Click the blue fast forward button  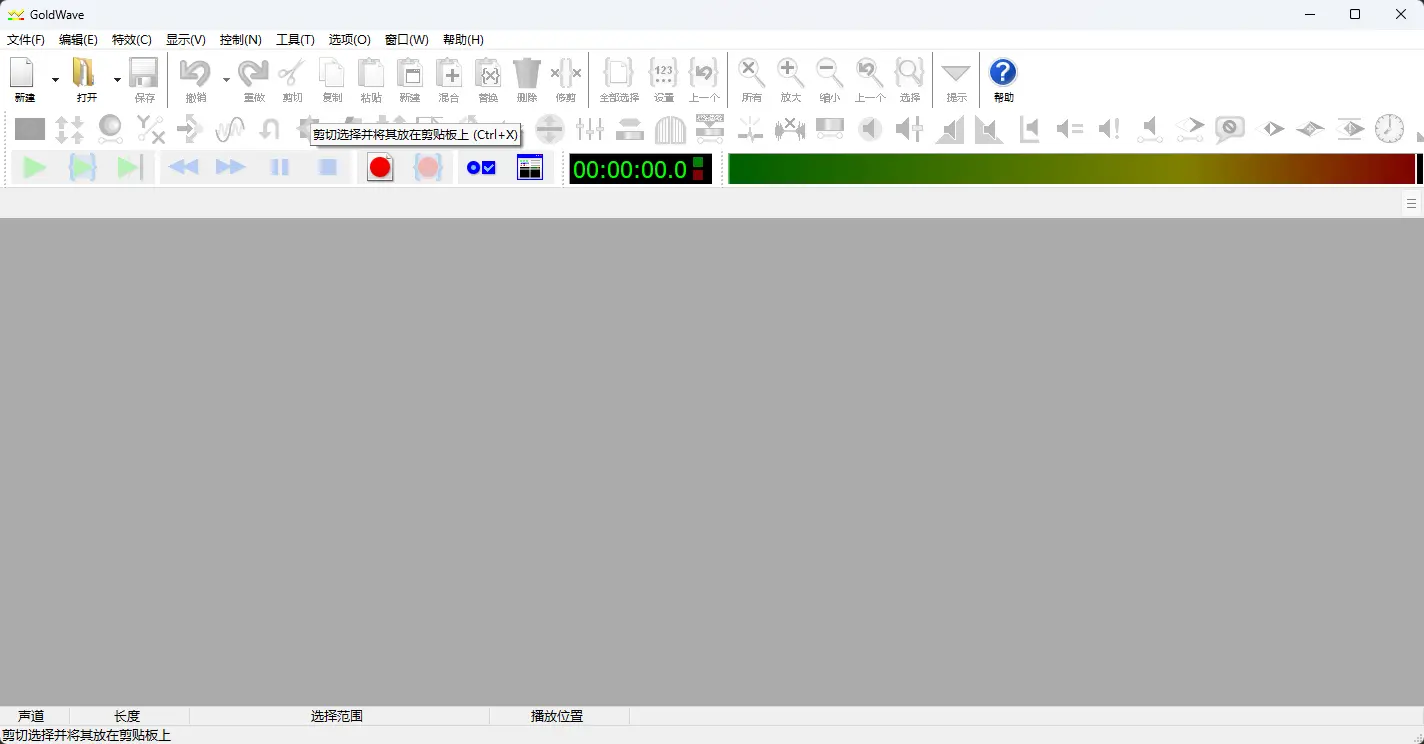tap(231, 168)
